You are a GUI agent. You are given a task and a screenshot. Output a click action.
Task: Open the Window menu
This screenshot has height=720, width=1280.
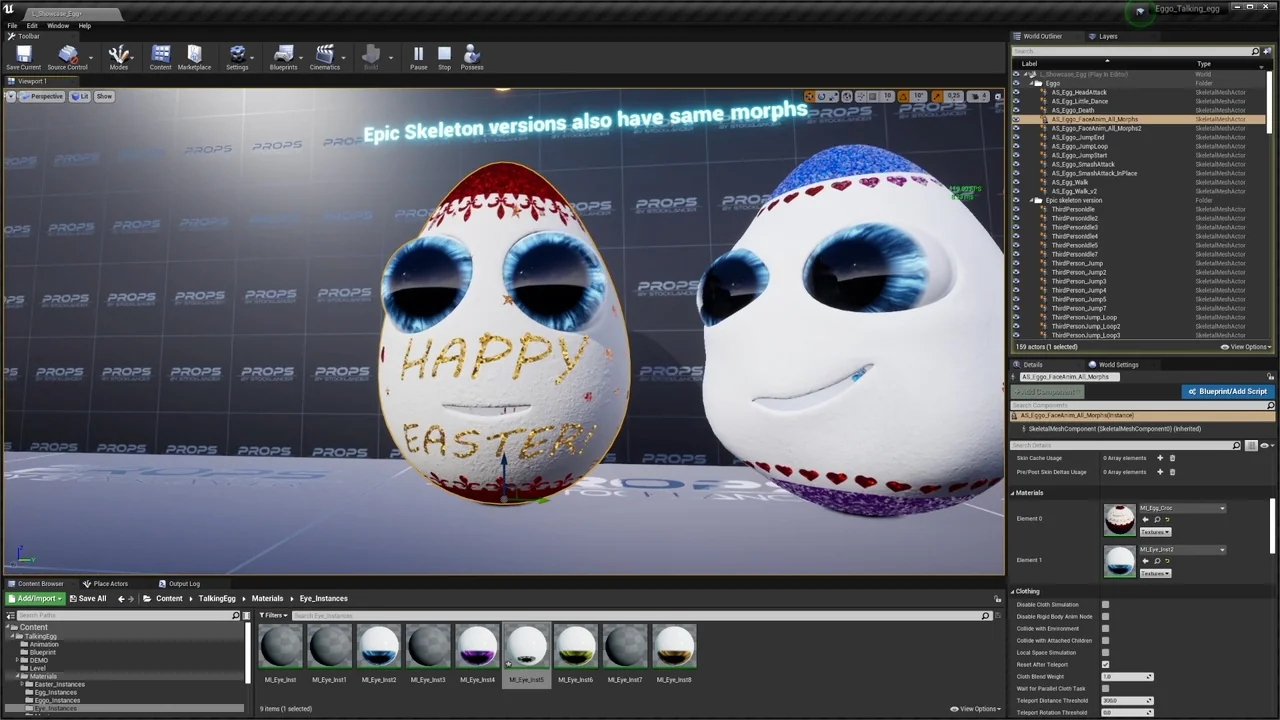point(58,26)
